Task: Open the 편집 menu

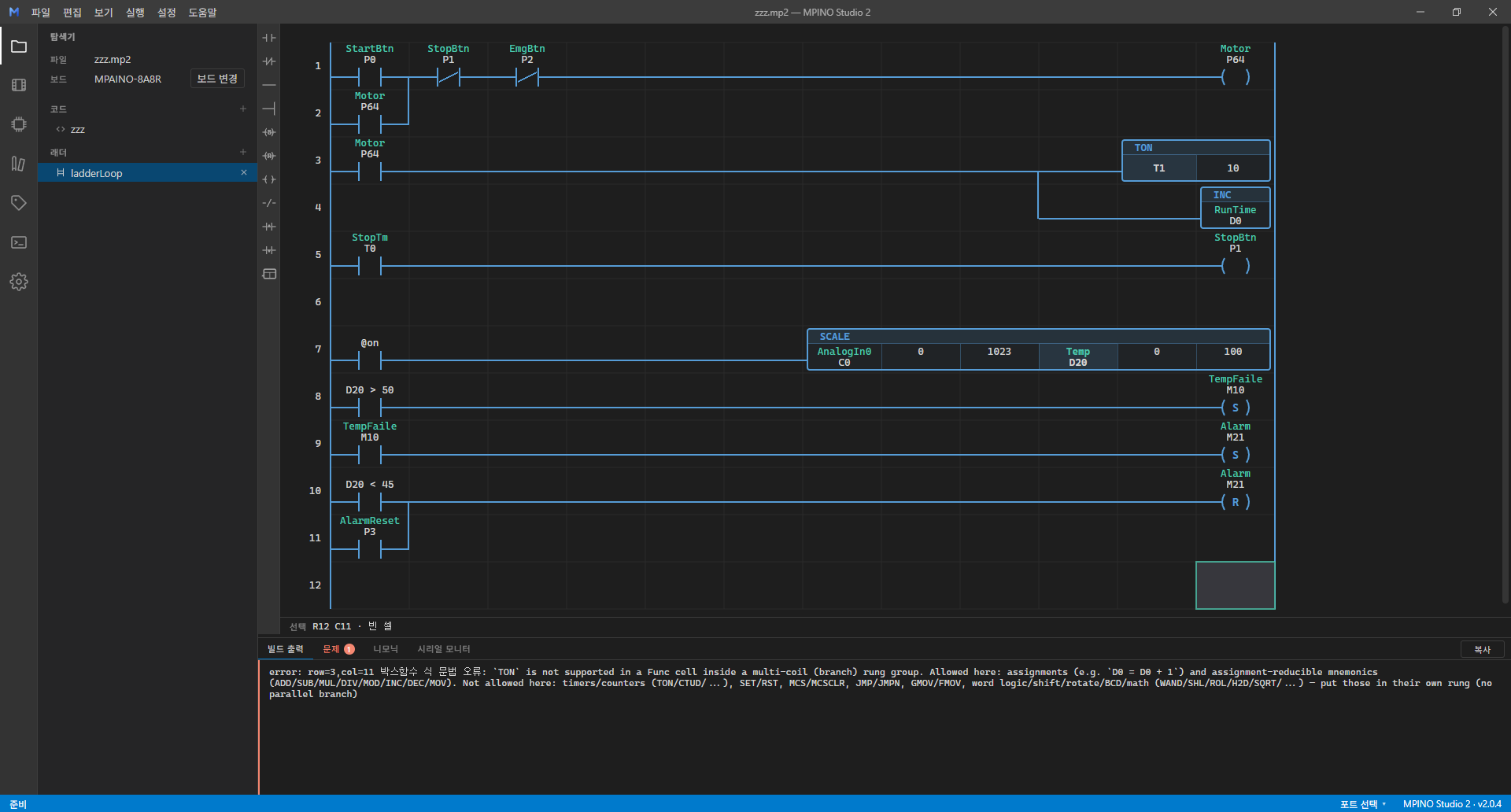Action: (72, 12)
